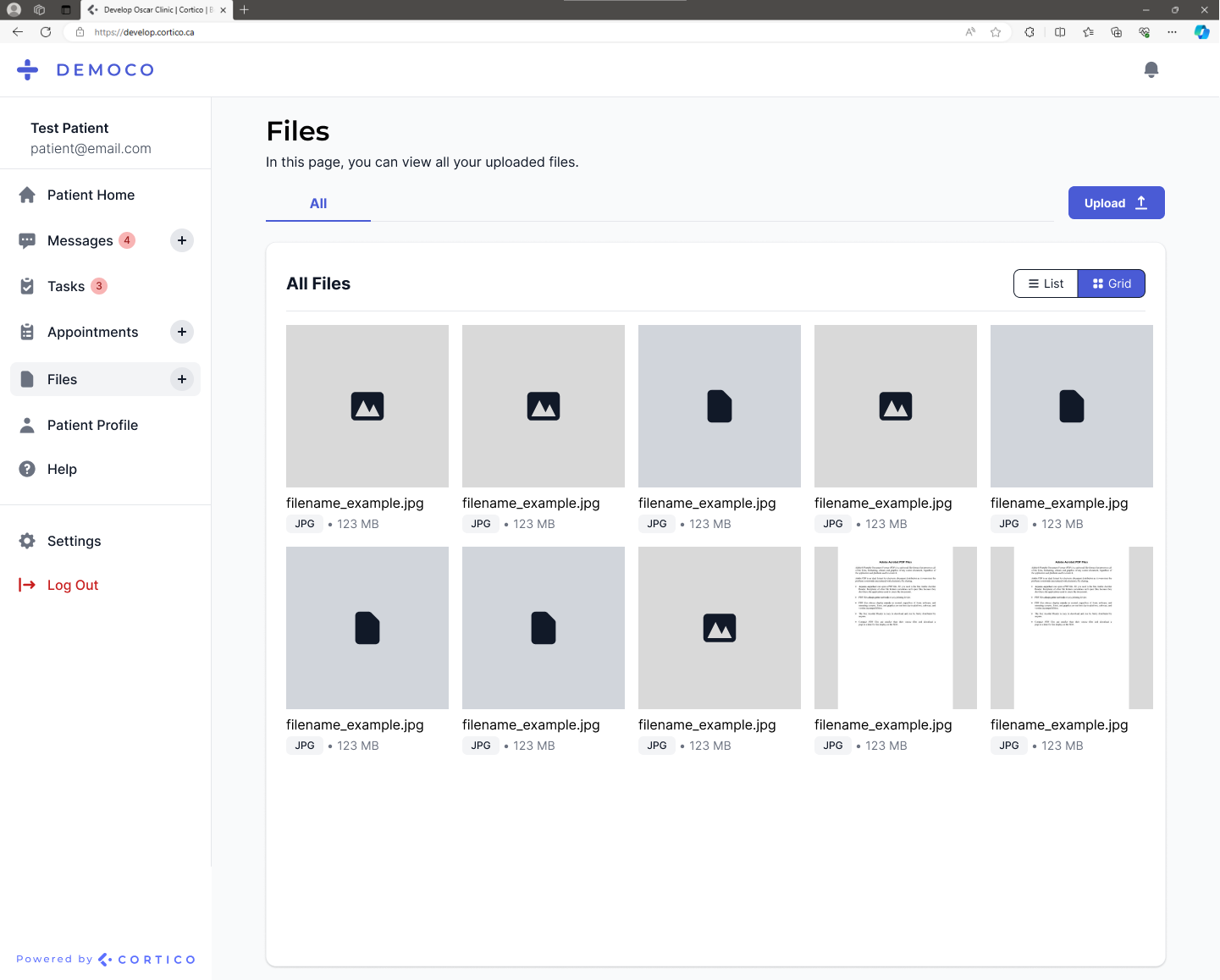
Task: Add page to favorites with star icon
Action: pyautogui.click(x=996, y=32)
